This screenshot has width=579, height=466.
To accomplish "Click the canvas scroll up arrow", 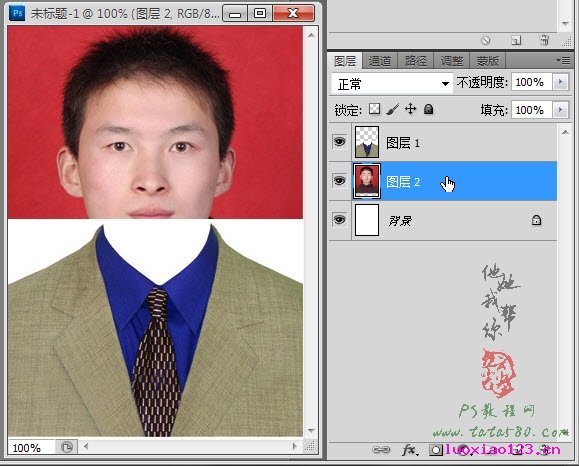I will tap(311, 35).
